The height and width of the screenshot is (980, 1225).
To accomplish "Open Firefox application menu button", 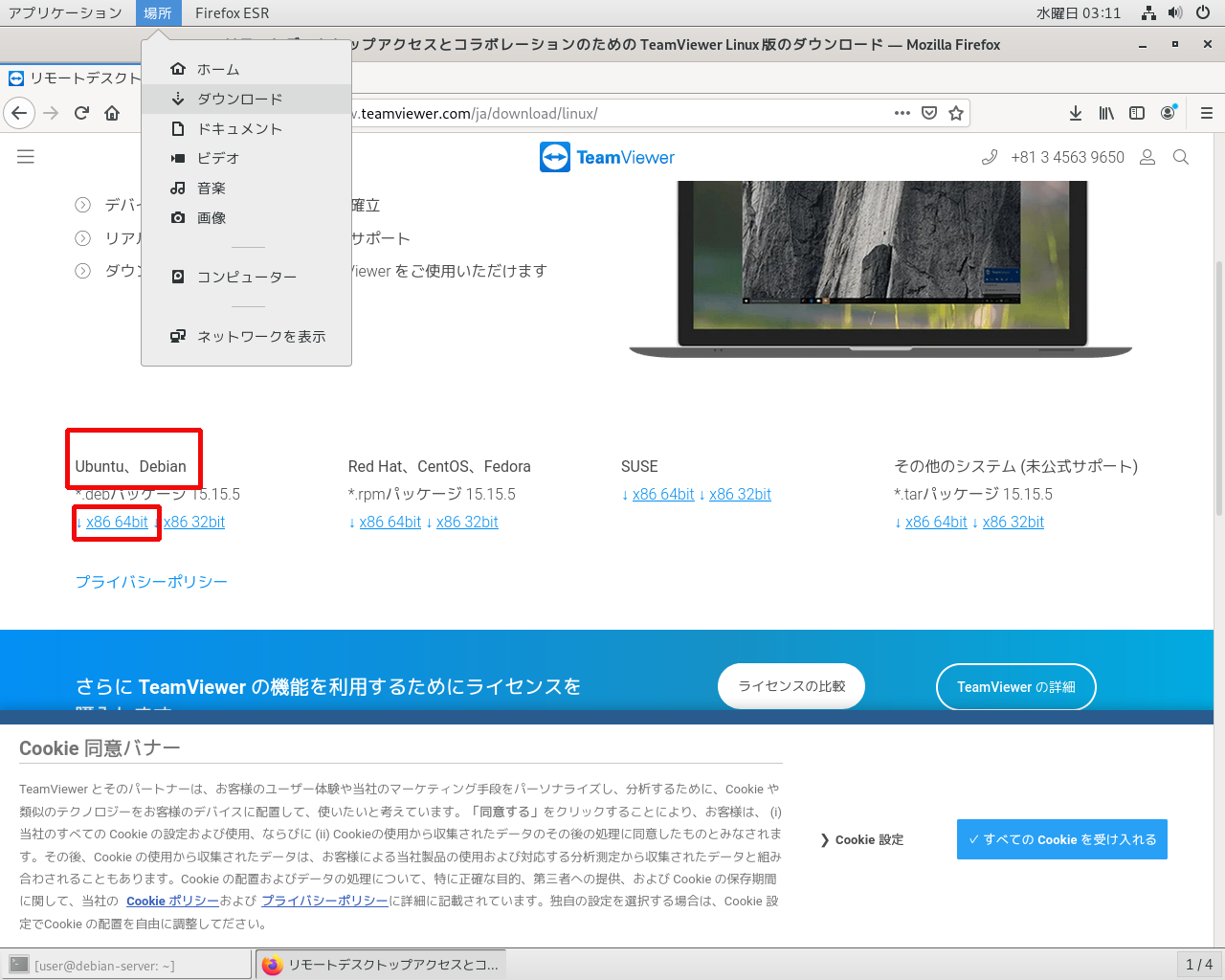I will pos(1206,113).
